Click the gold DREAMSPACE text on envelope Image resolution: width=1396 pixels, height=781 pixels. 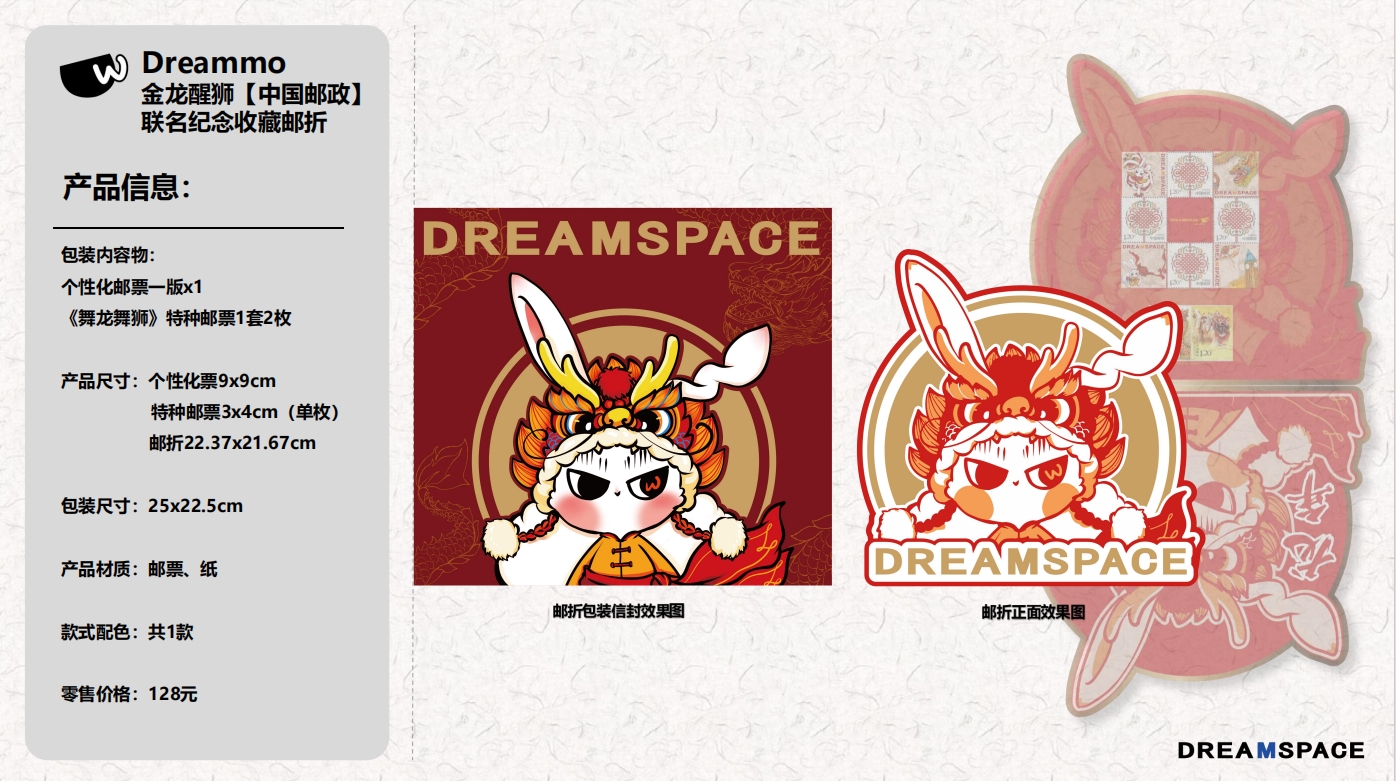click(621, 239)
